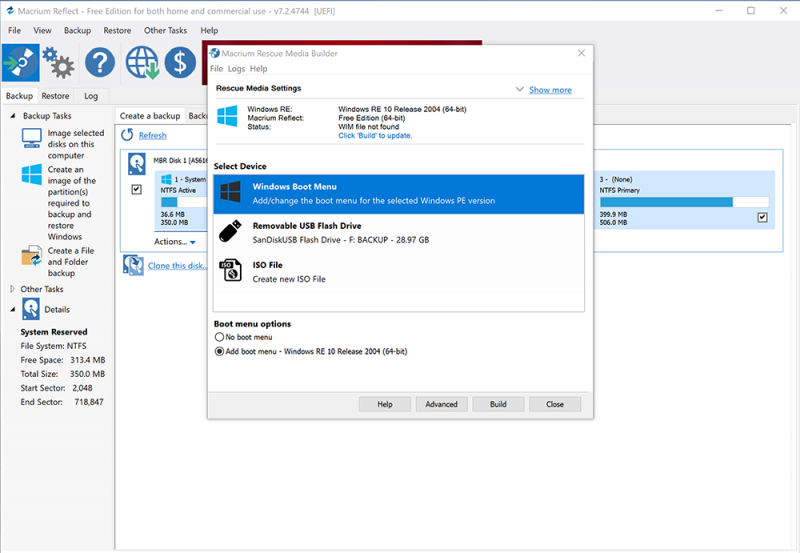Open the Logs menu in Rescue Media Builder
This screenshot has width=800, height=553.
[x=236, y=69]
